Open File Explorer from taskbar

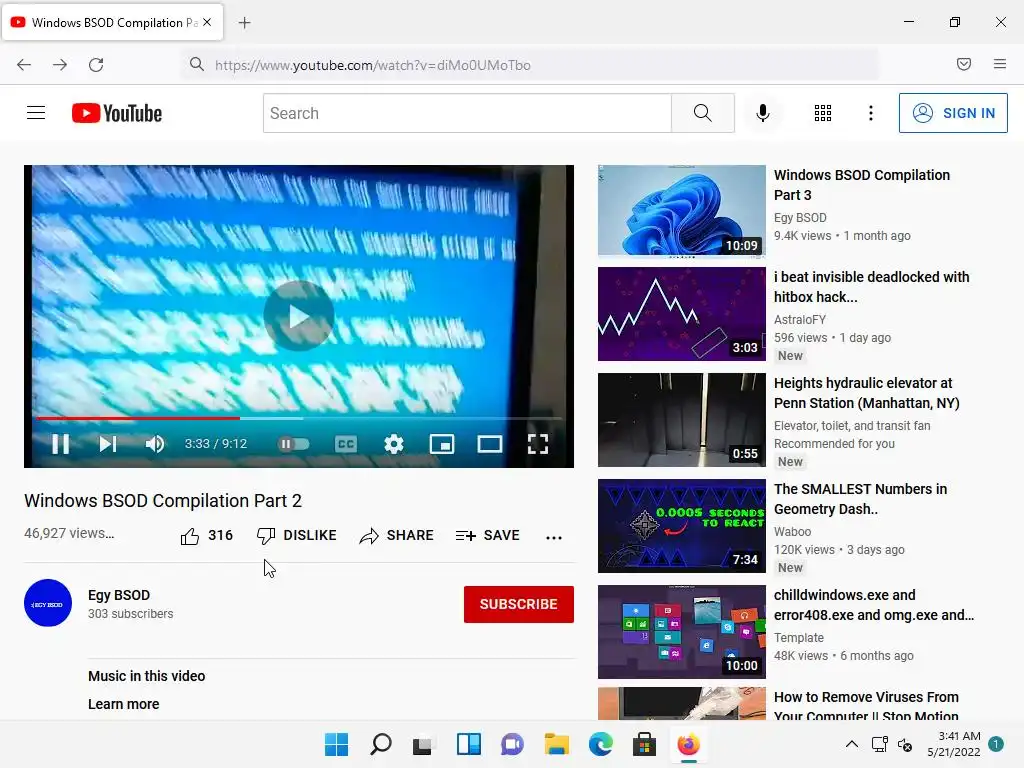556,744
